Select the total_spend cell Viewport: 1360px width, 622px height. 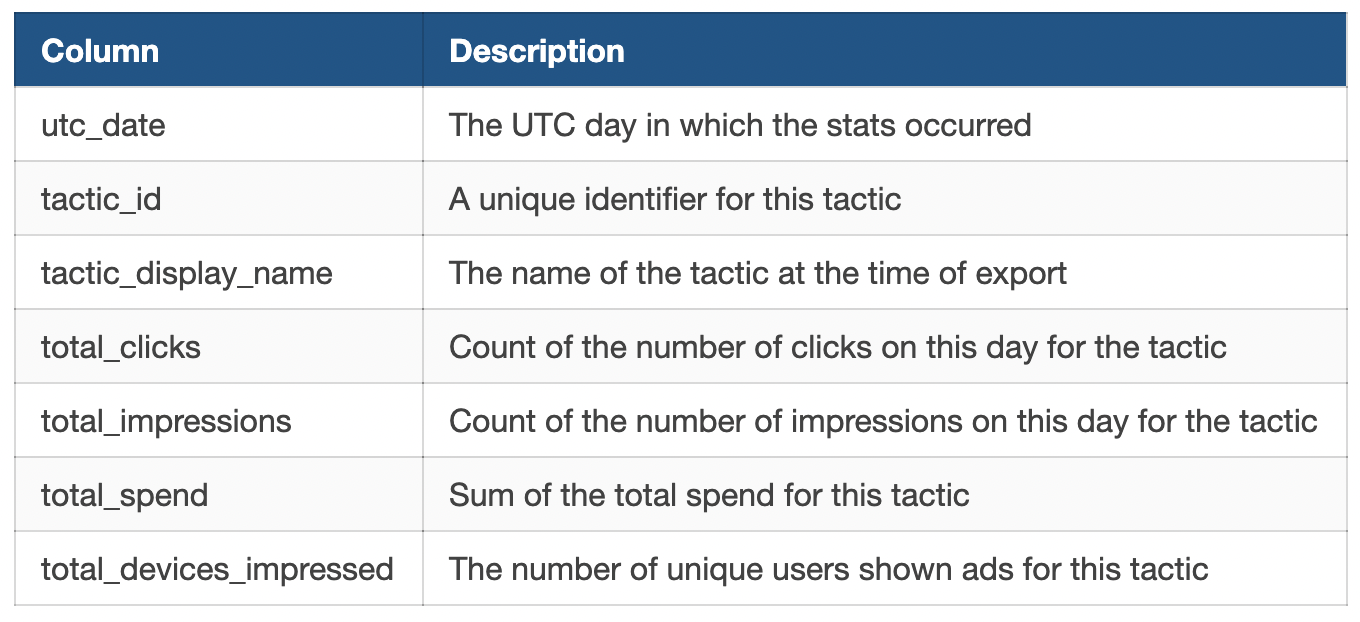coord(218,495)
